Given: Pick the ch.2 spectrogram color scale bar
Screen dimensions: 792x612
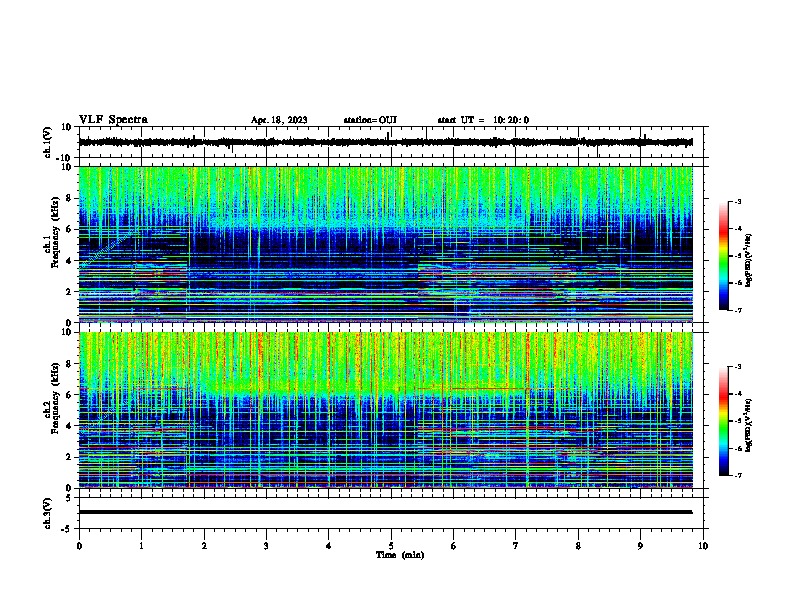Looking at the screenshot, I should pos(724,421).
